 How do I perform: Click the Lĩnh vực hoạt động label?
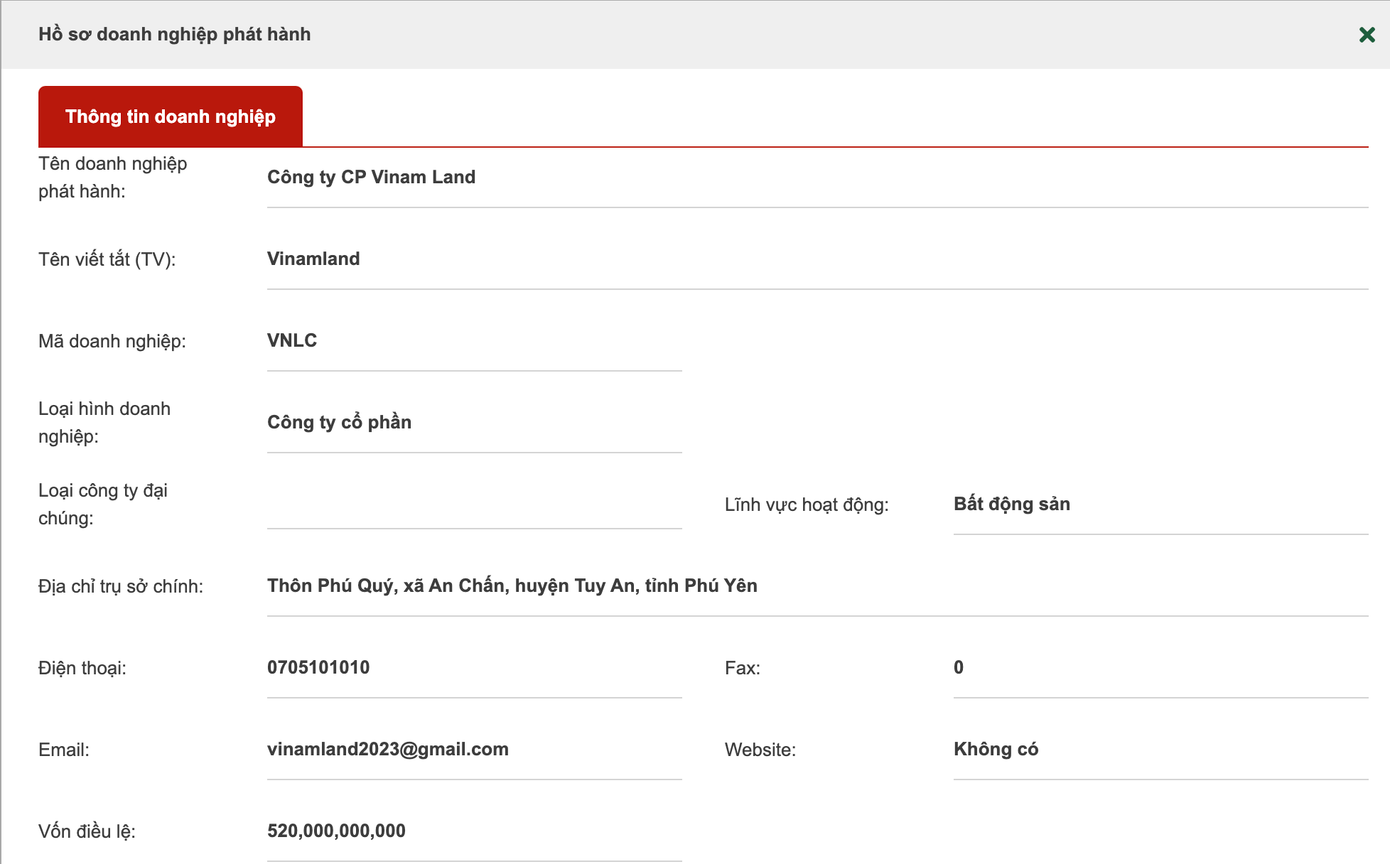[x=806, y=505]
